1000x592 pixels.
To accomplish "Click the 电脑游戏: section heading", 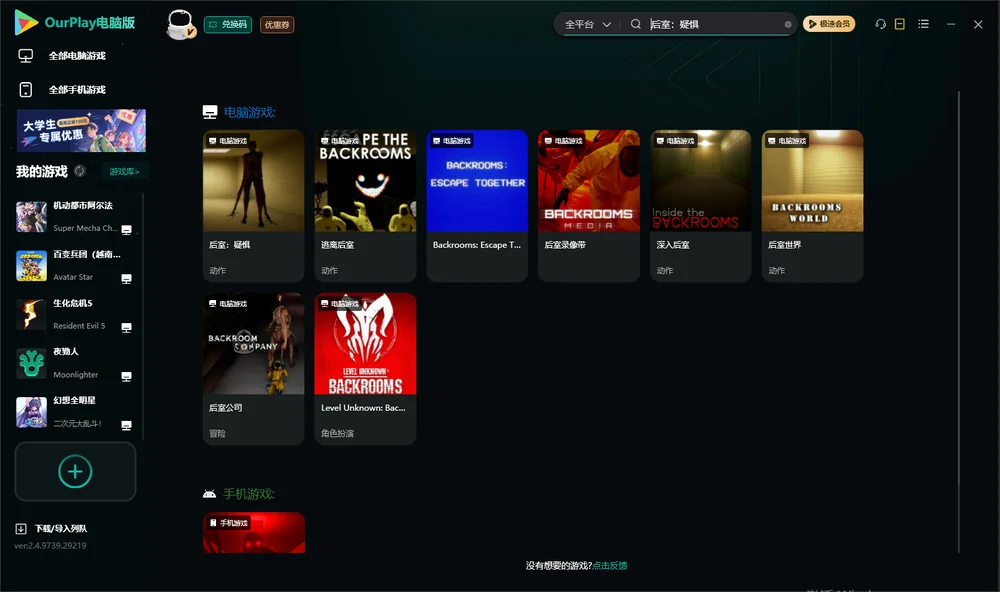I will click(x=249, y=112).
